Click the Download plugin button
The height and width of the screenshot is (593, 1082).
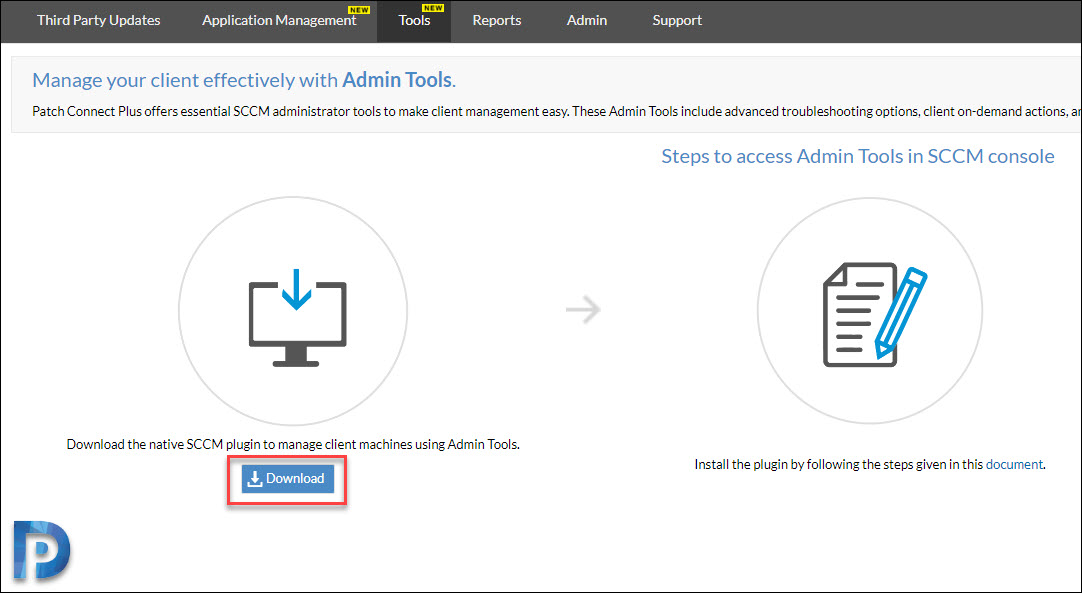click(288, 478)
